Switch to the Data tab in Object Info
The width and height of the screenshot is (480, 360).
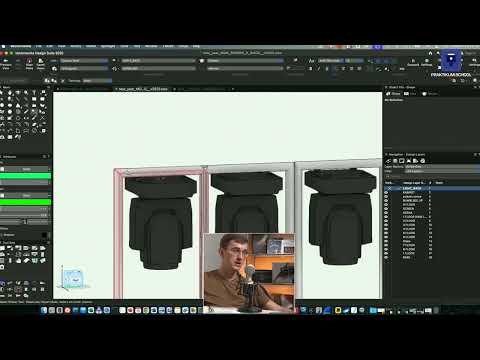(x=410, y=94)
